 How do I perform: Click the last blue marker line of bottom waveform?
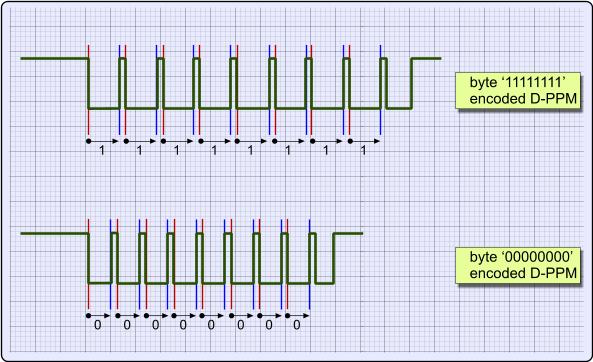coord(309,264)
